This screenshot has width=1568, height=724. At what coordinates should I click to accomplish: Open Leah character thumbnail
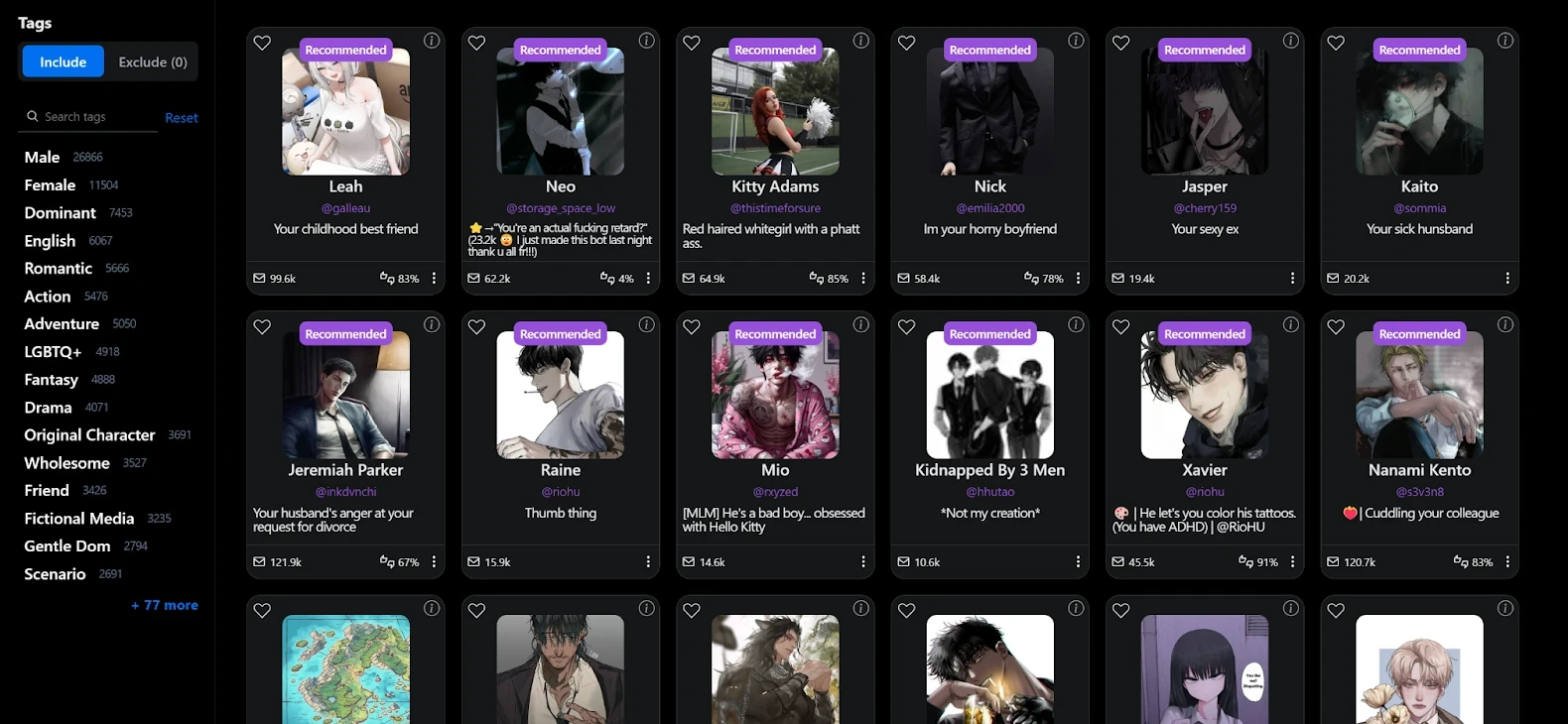pyautogui.click(x=345, y=111)
